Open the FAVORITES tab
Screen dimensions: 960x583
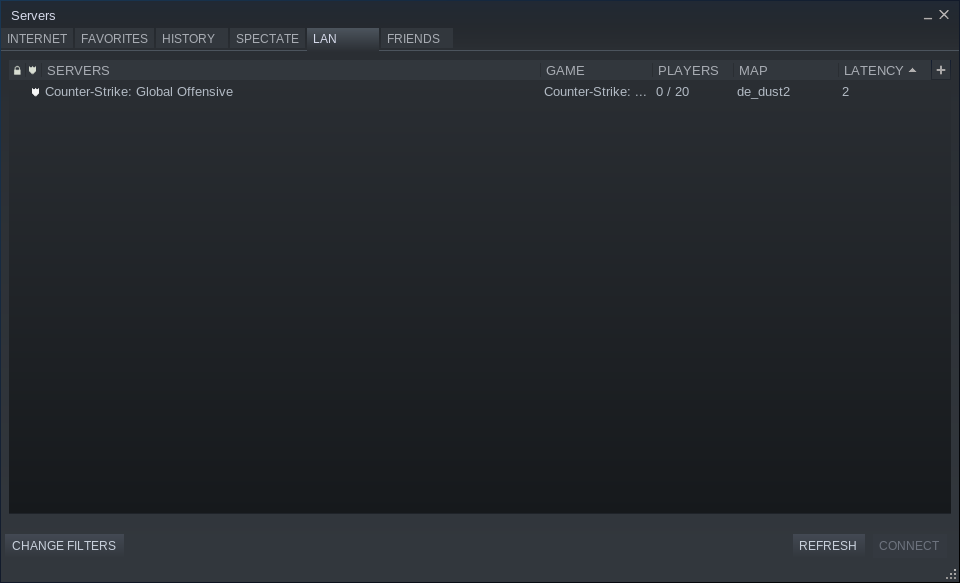tap(114, 39)
